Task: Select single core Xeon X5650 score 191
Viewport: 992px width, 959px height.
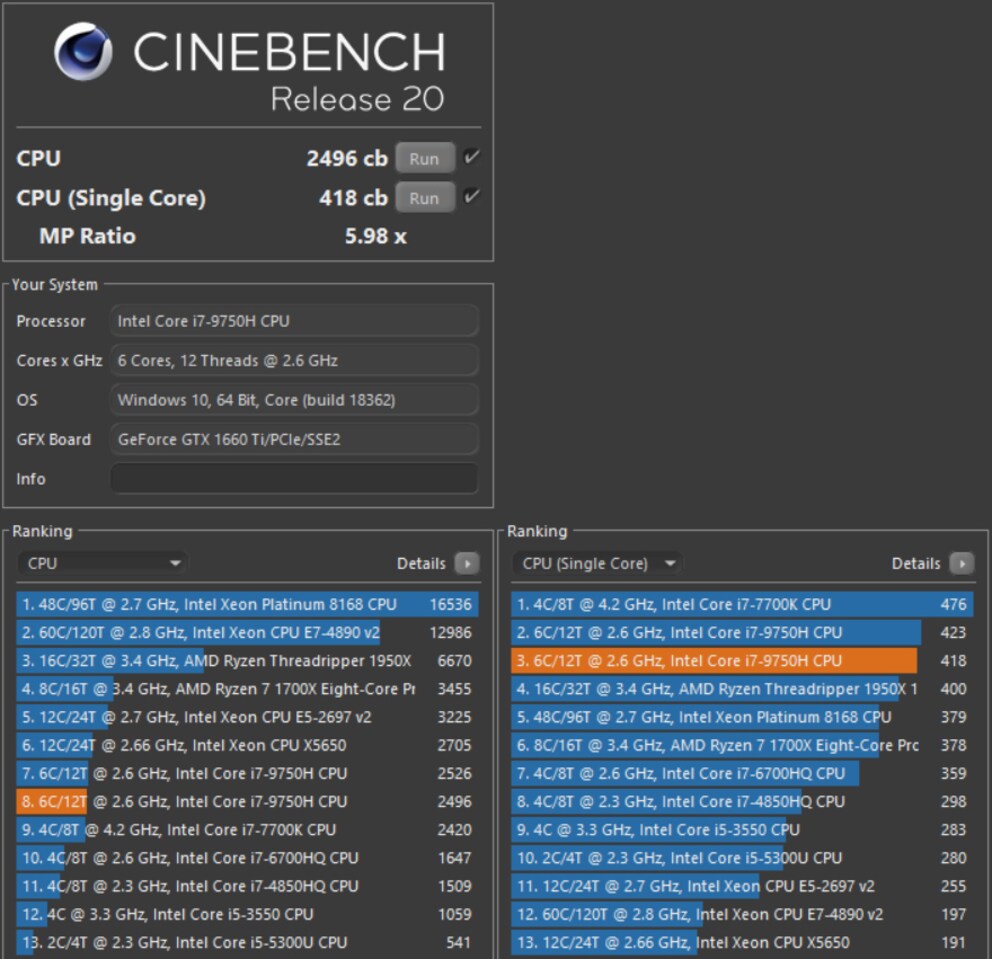Action: pyautogui.click(x=742, y=942)
